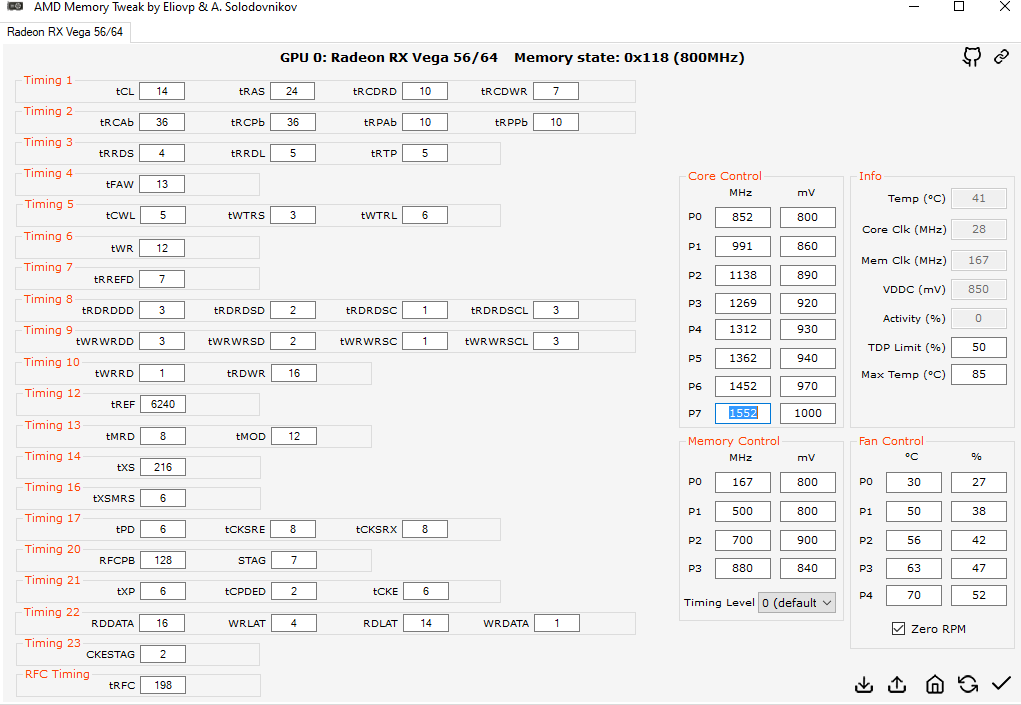Image resolution: width=1021 pixels, height=705 pixels.
Task: Click the tCL value field
Action: [162, 91]
